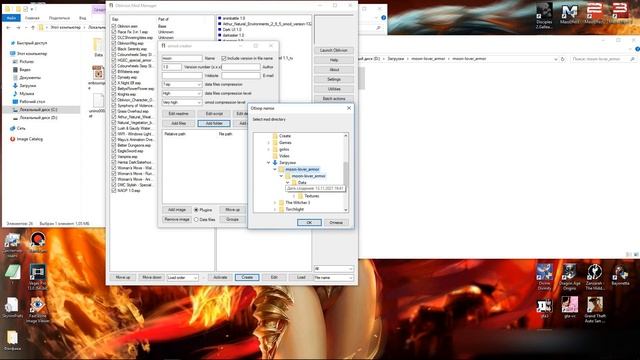This screenshot has height=360, width=640.
Task: Uncheck Better Dungeons.esp in the plugin list
Action: point(114,145)
